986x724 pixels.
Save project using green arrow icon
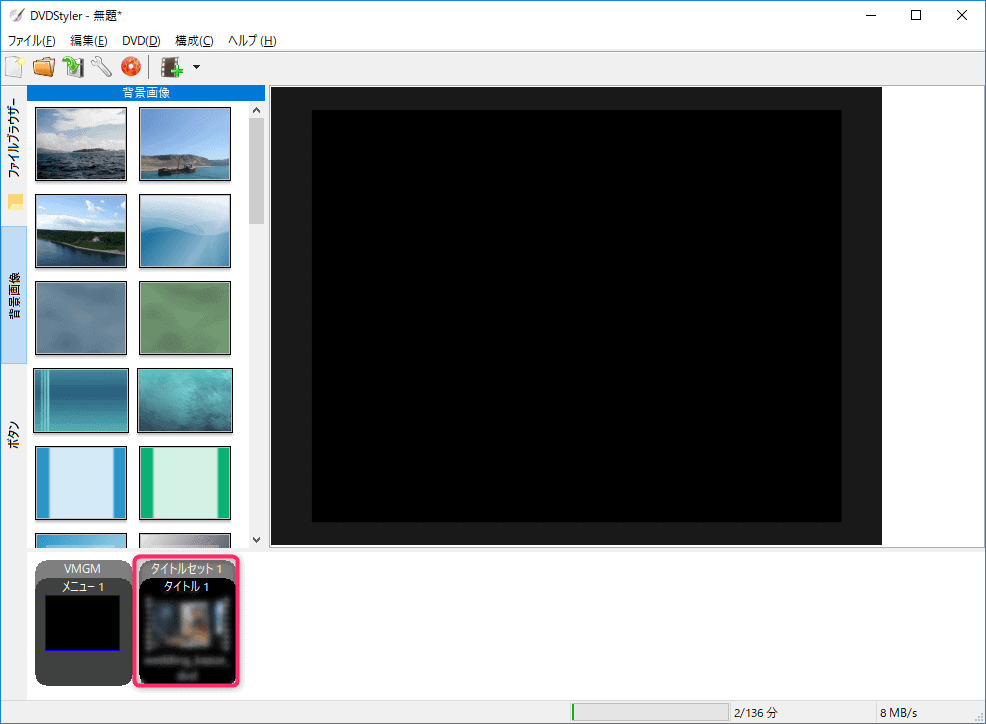[x=72, y=67]
